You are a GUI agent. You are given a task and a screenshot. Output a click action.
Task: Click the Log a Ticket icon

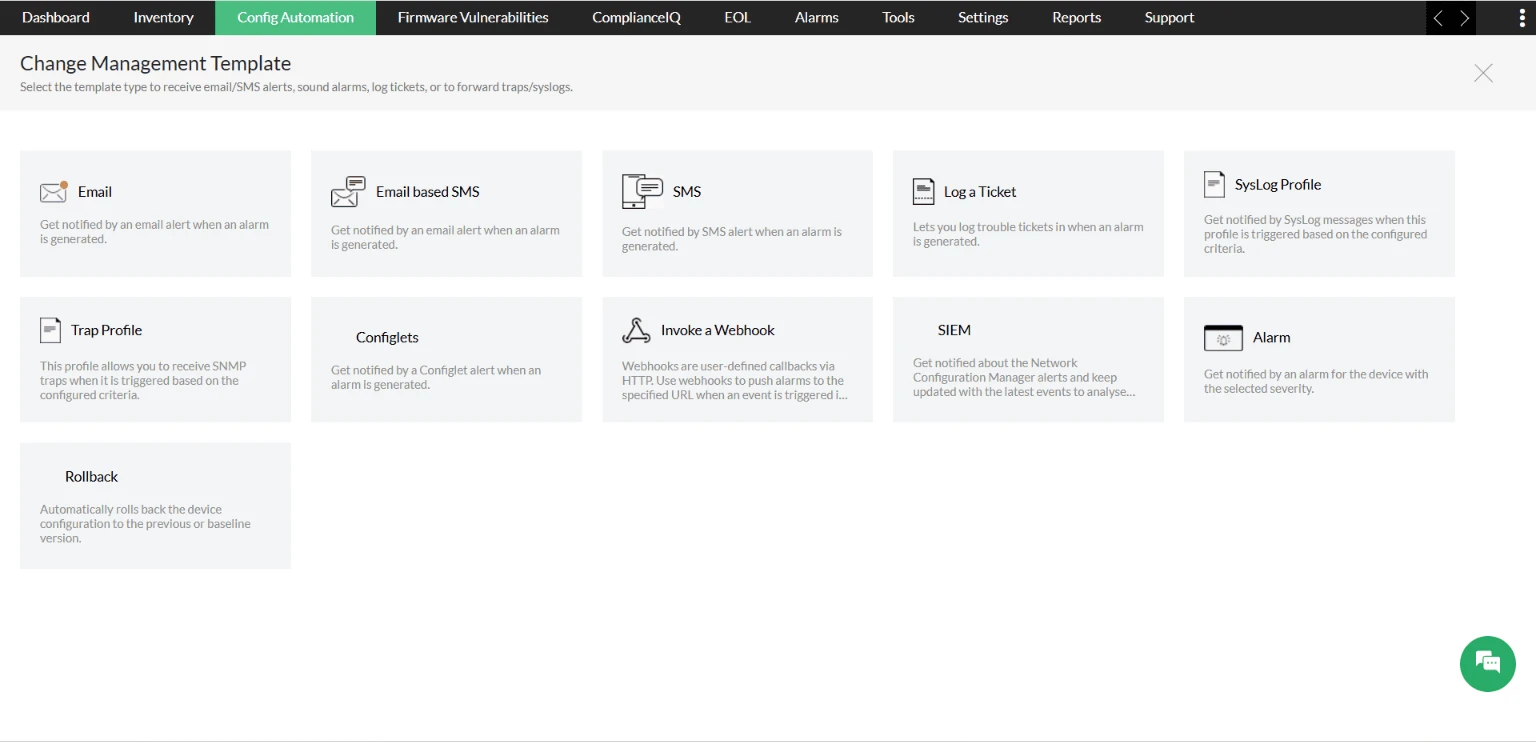[923, 192]
